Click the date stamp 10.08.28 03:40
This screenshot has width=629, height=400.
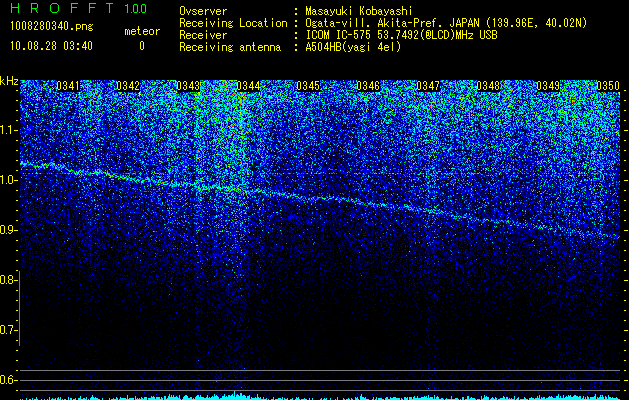tap(51, 46)
